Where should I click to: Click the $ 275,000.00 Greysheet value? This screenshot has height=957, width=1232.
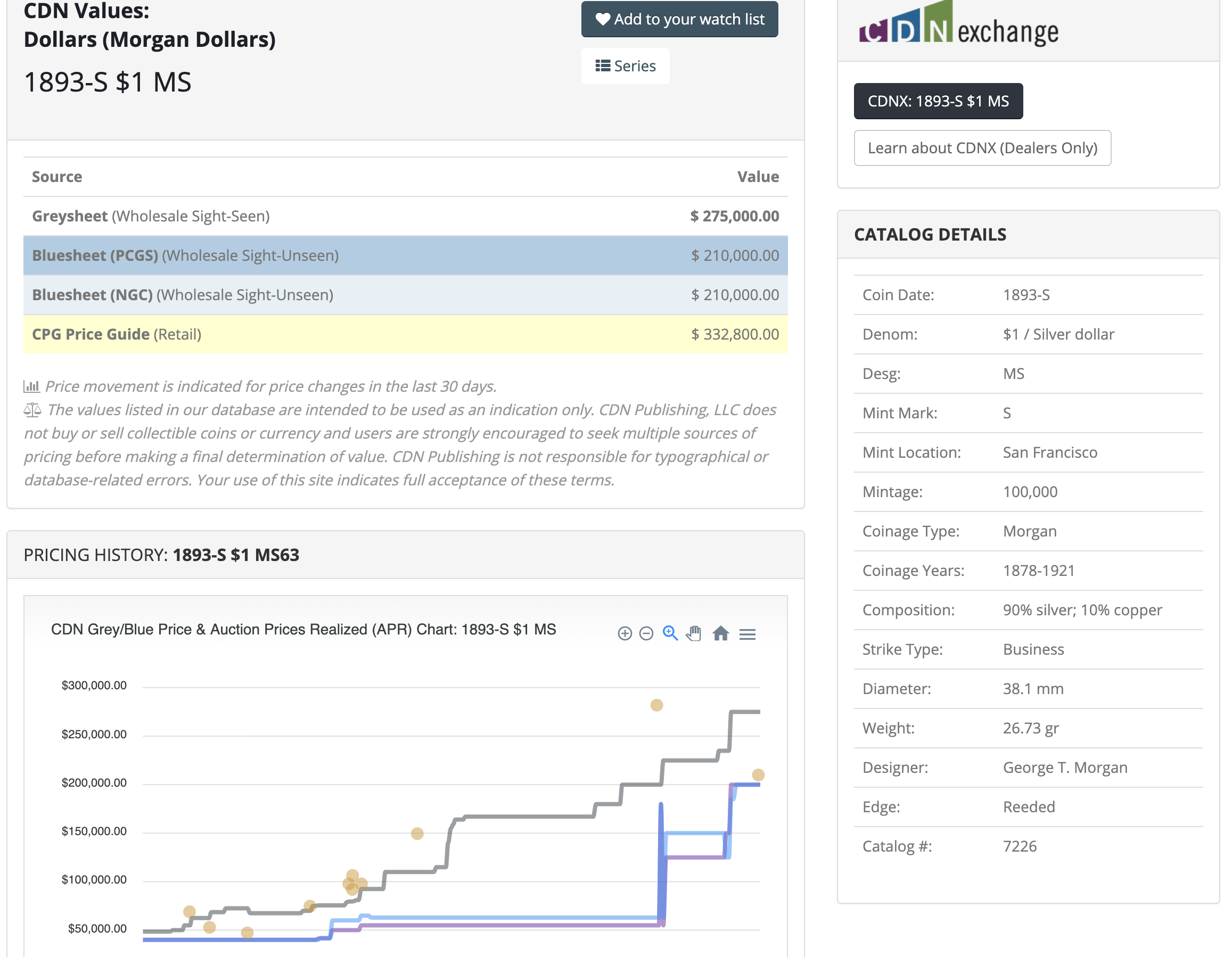pyautogui.click(x=735, y=216)
